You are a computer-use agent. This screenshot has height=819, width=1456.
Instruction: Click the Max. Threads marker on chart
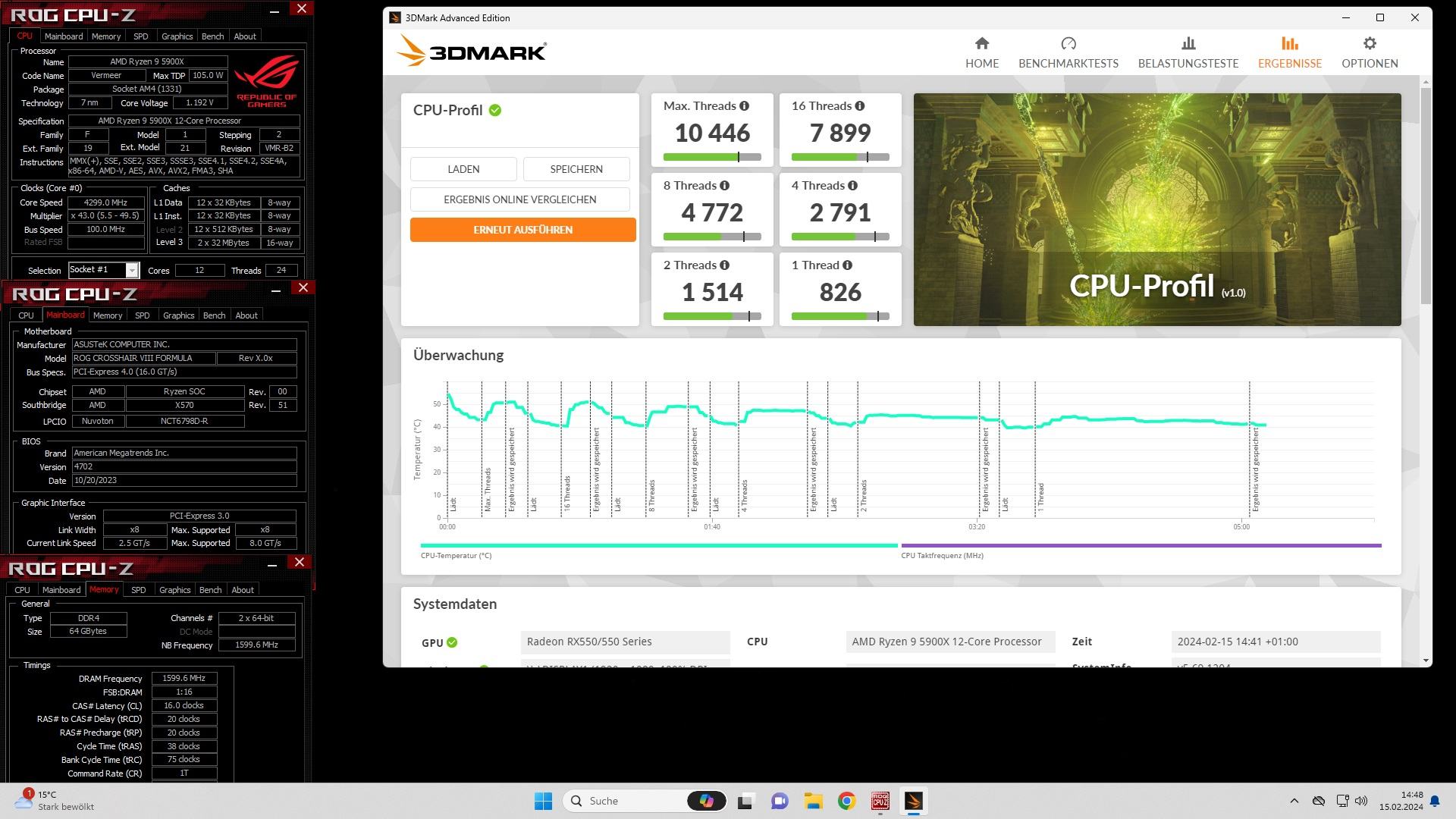coord(488,489)
